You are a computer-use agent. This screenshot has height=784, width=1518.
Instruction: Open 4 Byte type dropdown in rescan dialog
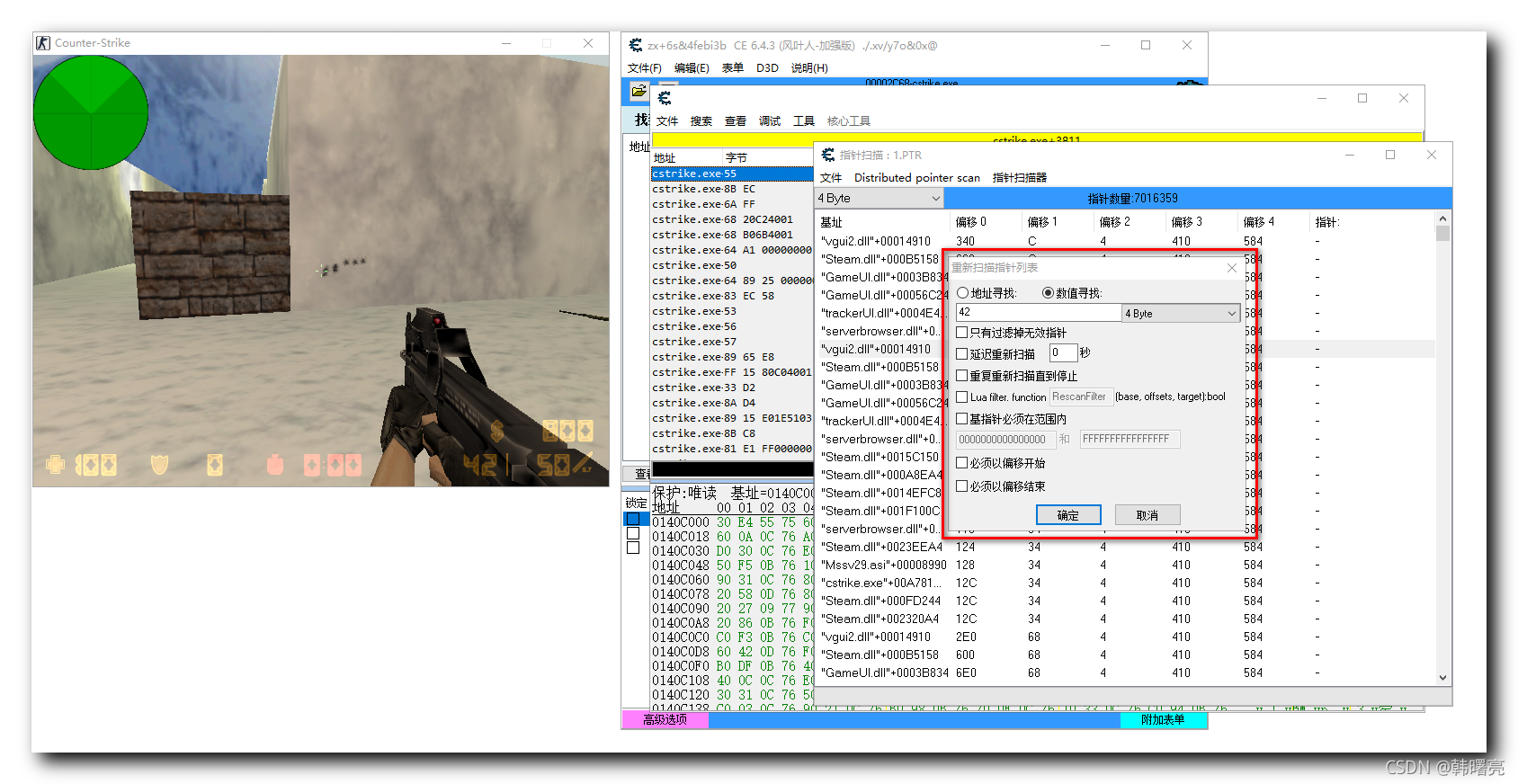tap(1181, 313)
